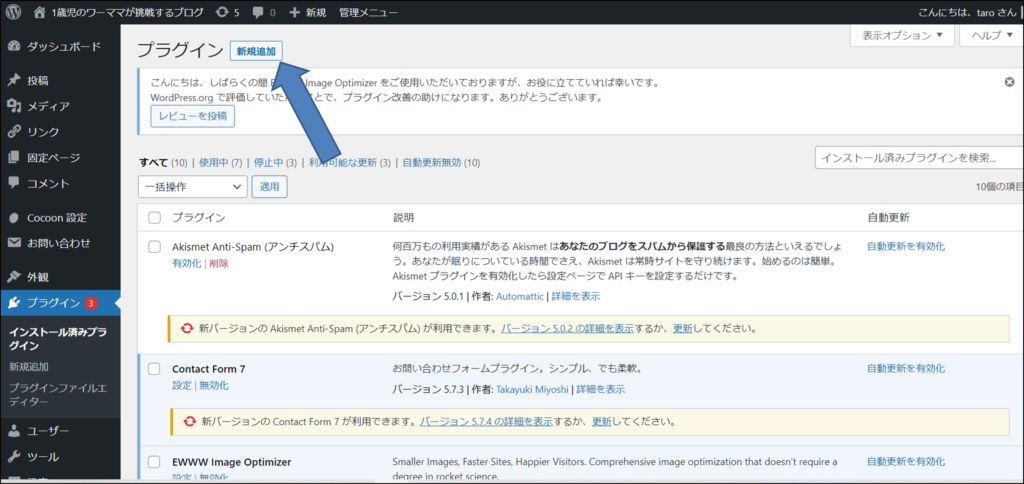This screenshot has width=1024, height=484.
Task: Click 設定 under Contact Form 7
Action: pyautogui.click(x=182, y=385)
